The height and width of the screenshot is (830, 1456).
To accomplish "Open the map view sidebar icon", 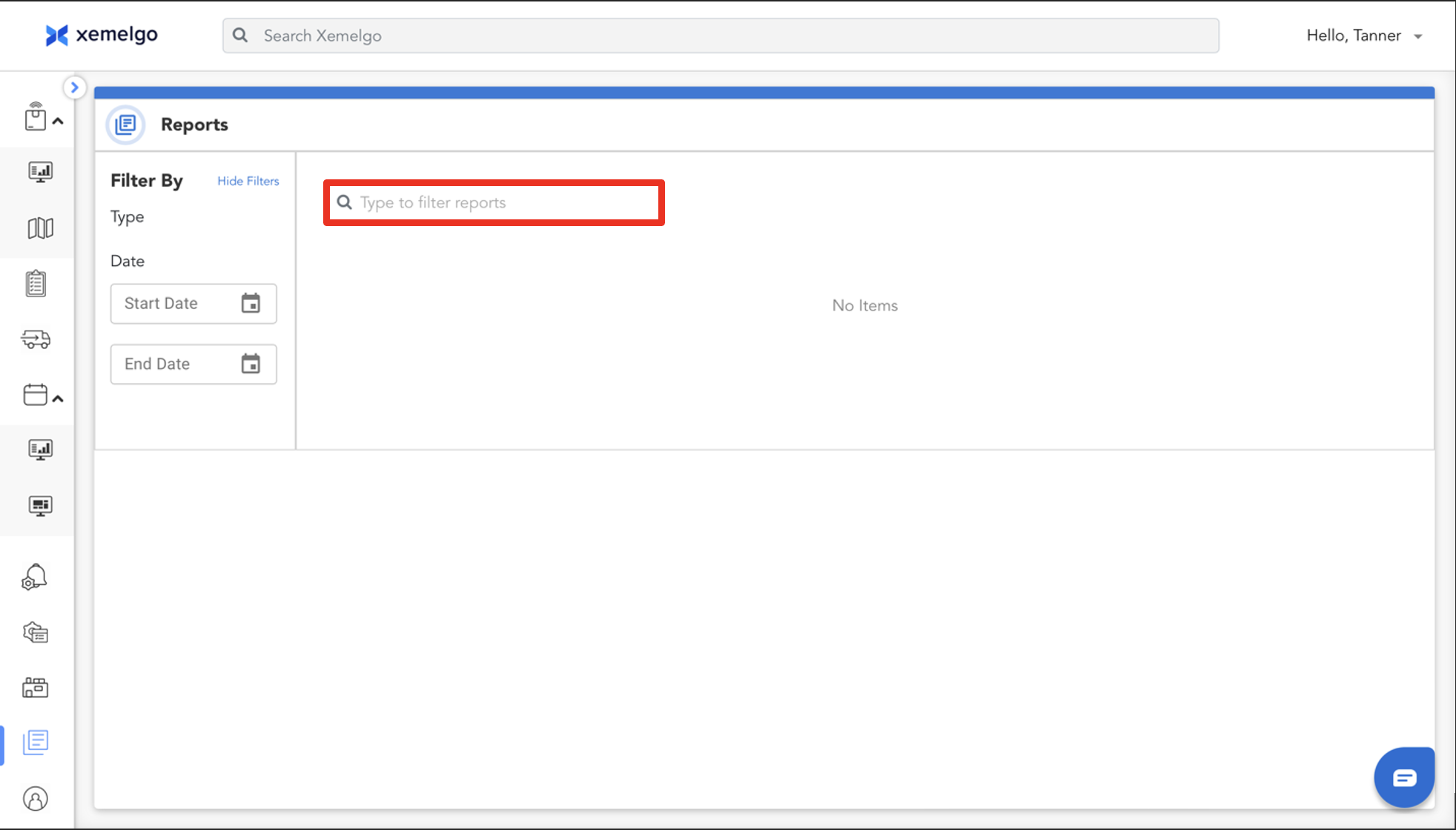I will tap(40, 228).
